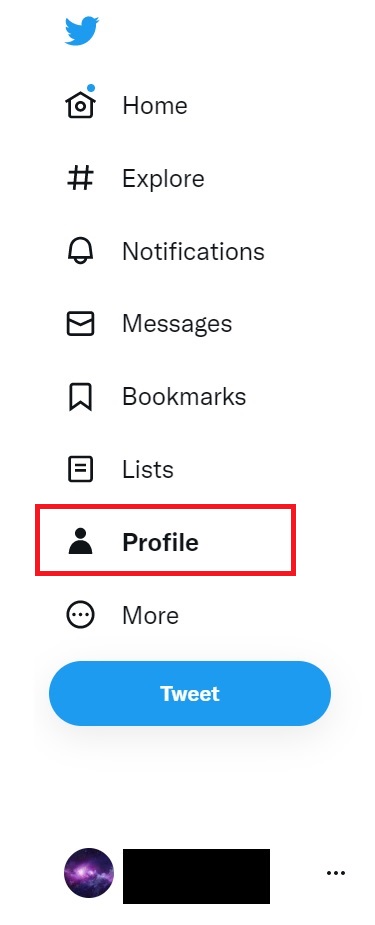Select the Explore hashtag icon

pyautogui.click(x=81, y=178)
